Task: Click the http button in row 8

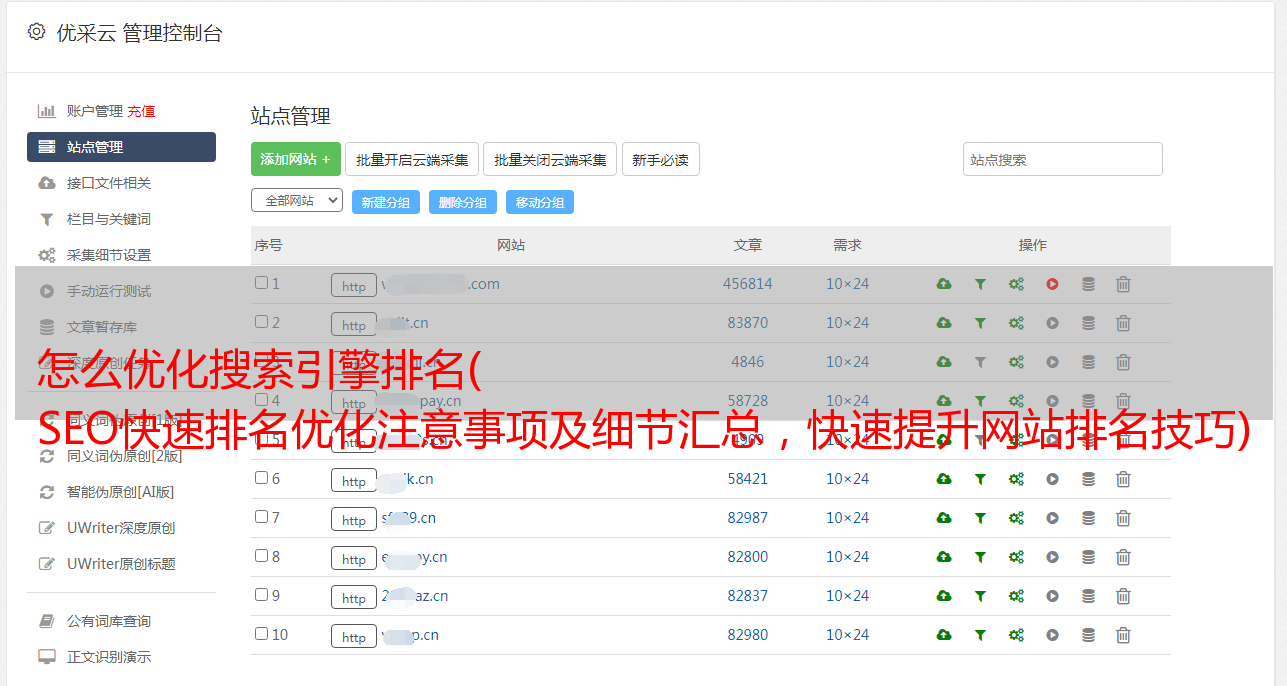Action: click(x=354, y=558)
